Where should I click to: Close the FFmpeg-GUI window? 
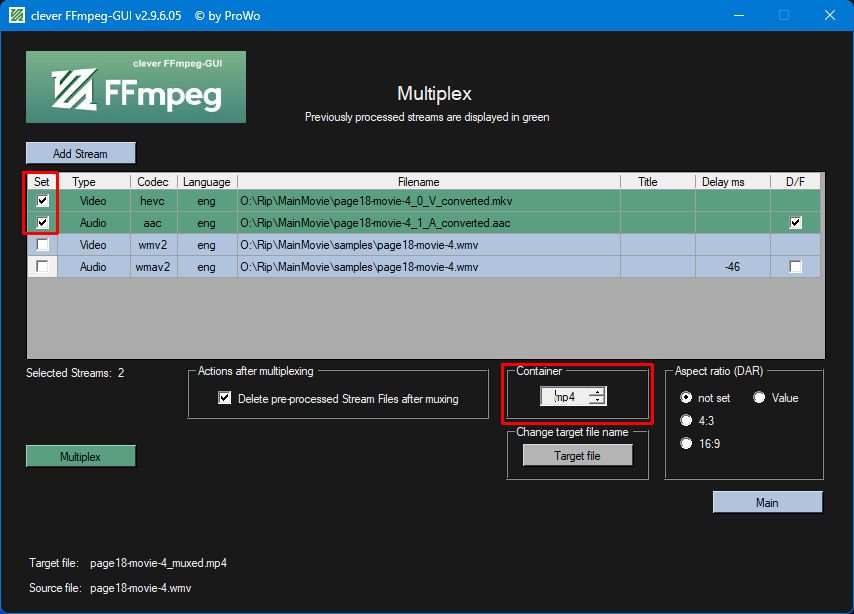pos(829,15)
